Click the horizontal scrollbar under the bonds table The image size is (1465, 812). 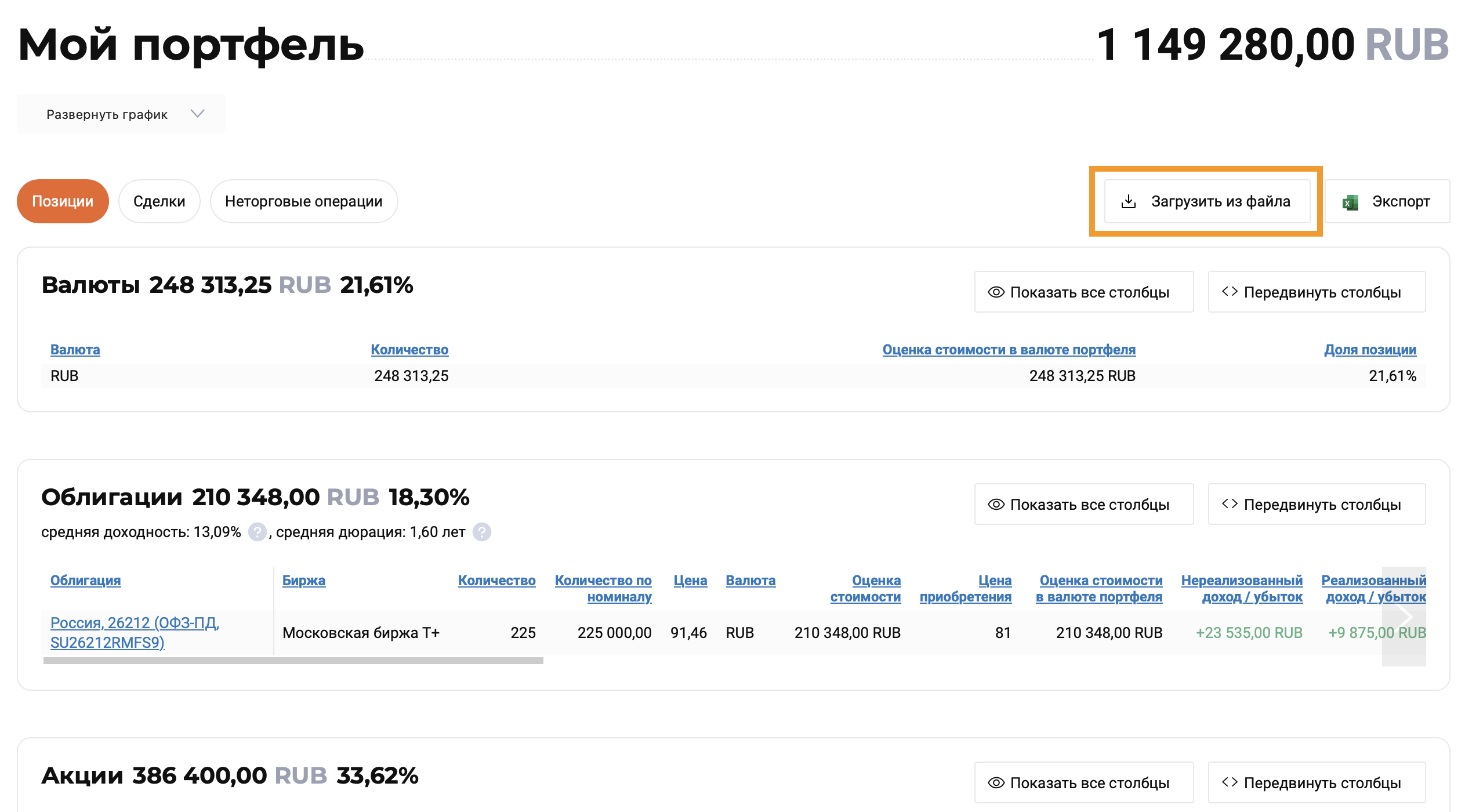(293, 661)
